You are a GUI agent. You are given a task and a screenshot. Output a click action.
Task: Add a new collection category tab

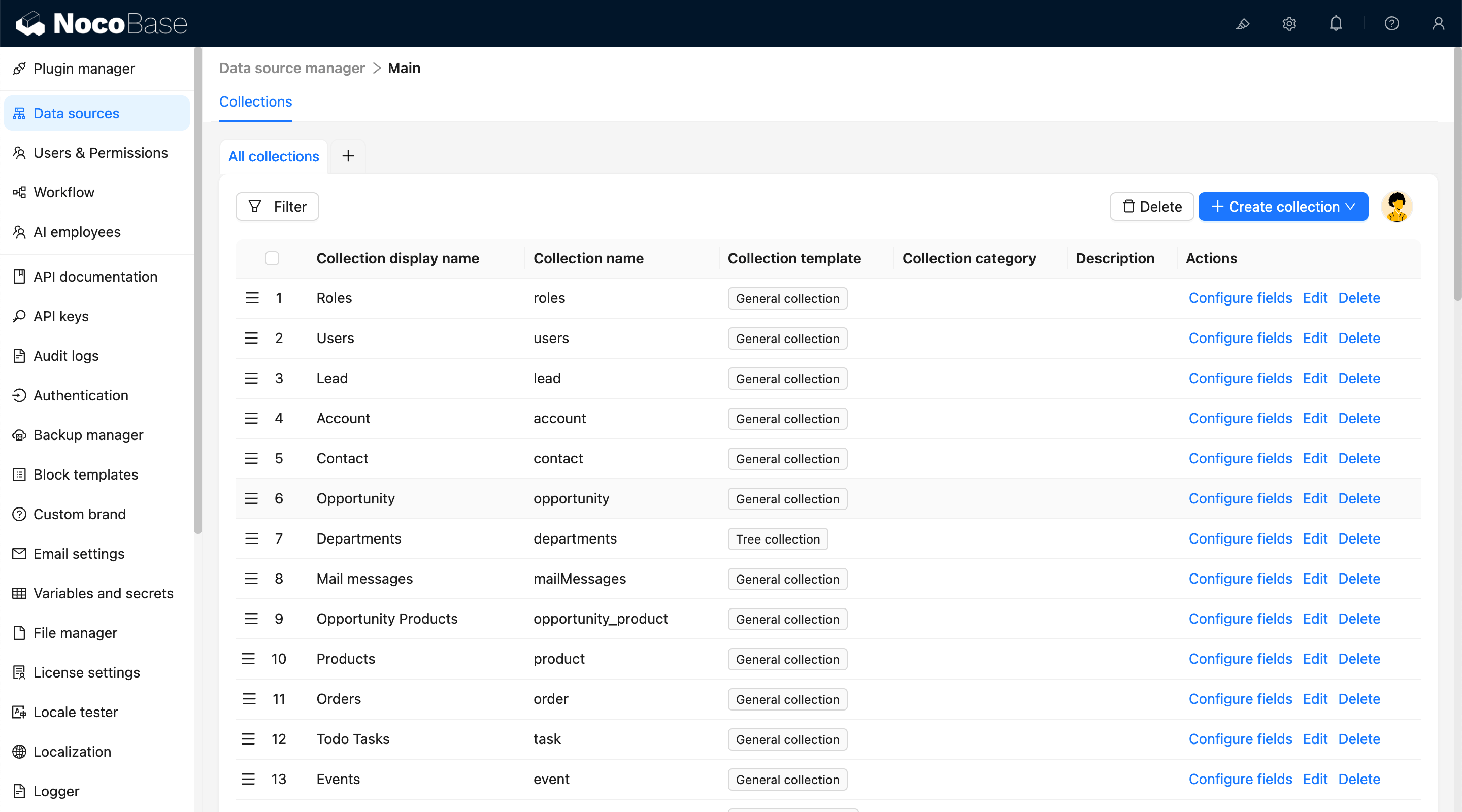point(348,156)
